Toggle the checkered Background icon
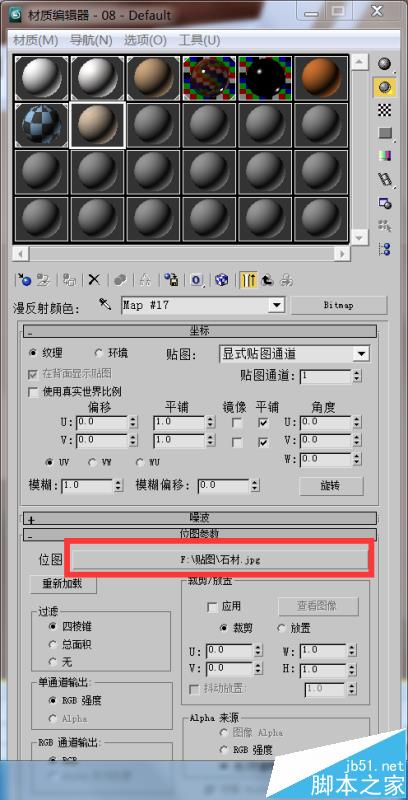 [x=385, y=110]
